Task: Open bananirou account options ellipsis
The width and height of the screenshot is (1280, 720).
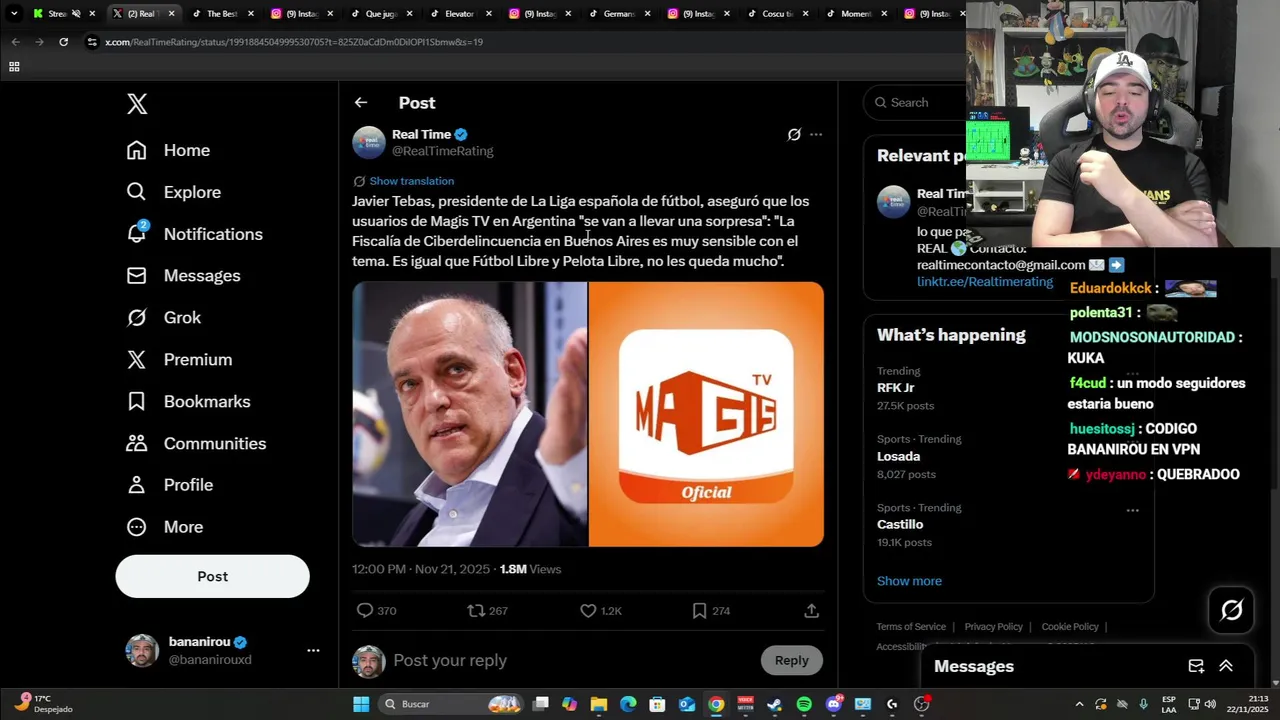Action: (x=313, y=651)
